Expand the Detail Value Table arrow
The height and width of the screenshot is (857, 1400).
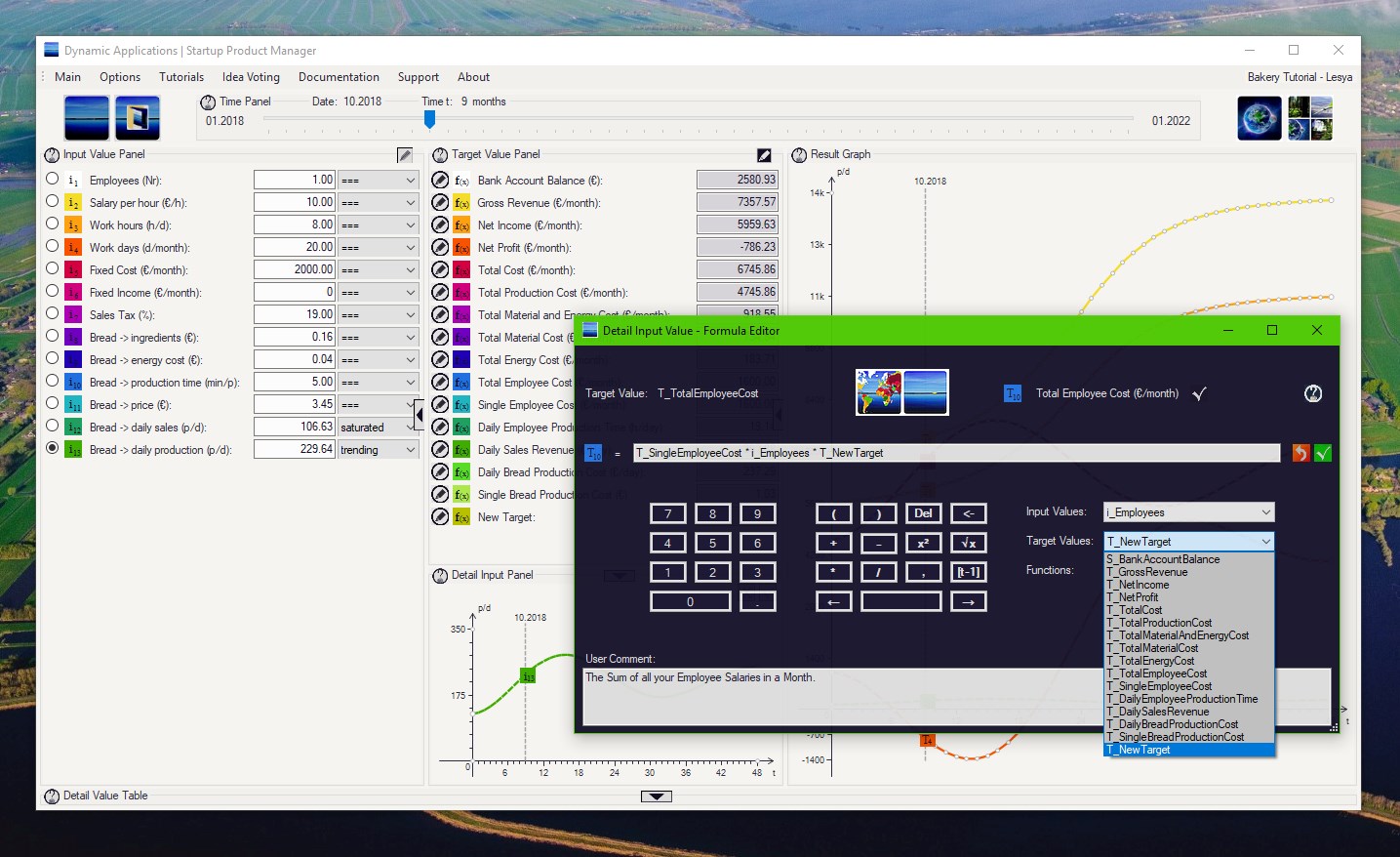click(657, 796)
